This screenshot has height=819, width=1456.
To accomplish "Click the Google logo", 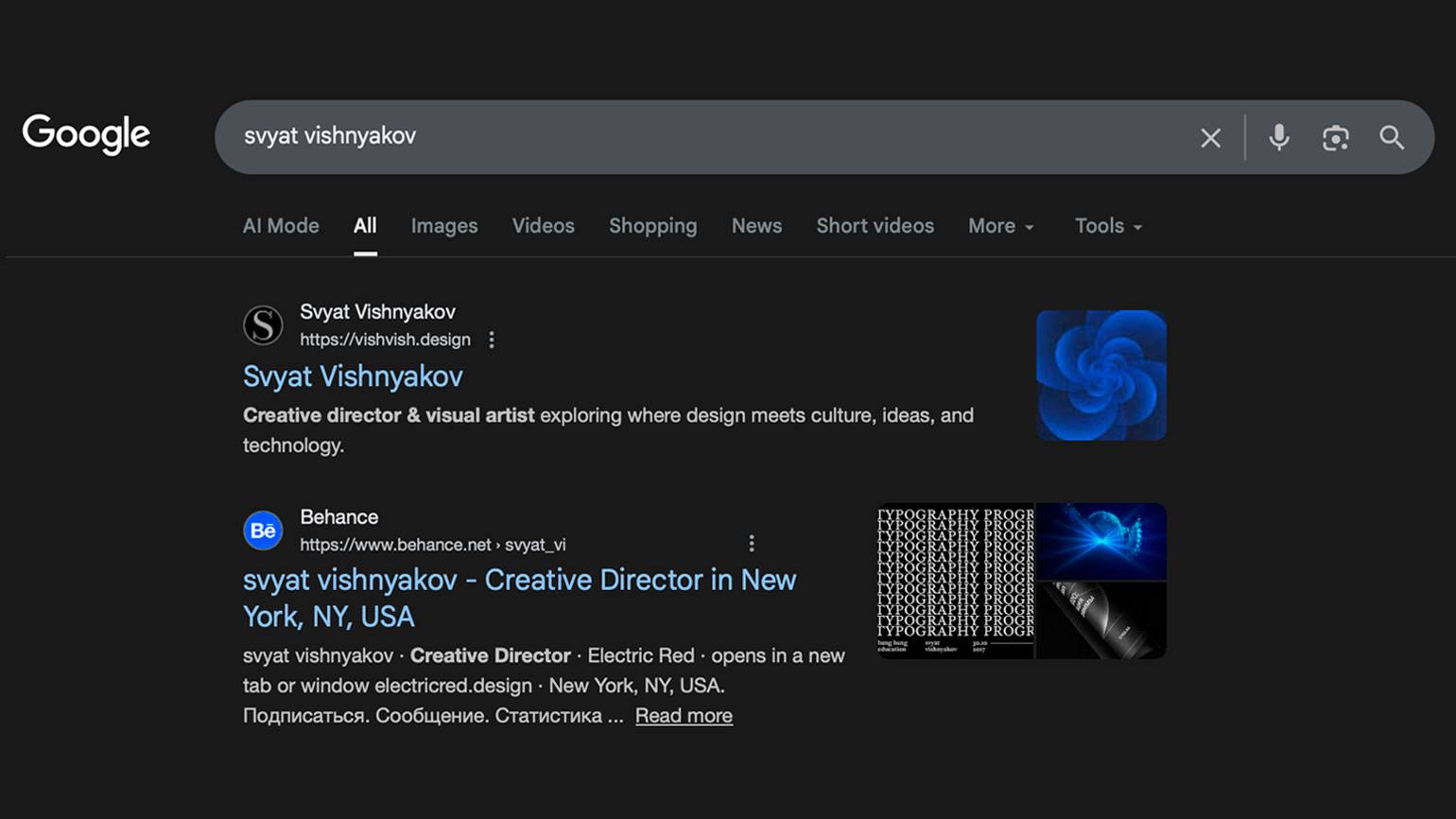I will click(86, 134).
